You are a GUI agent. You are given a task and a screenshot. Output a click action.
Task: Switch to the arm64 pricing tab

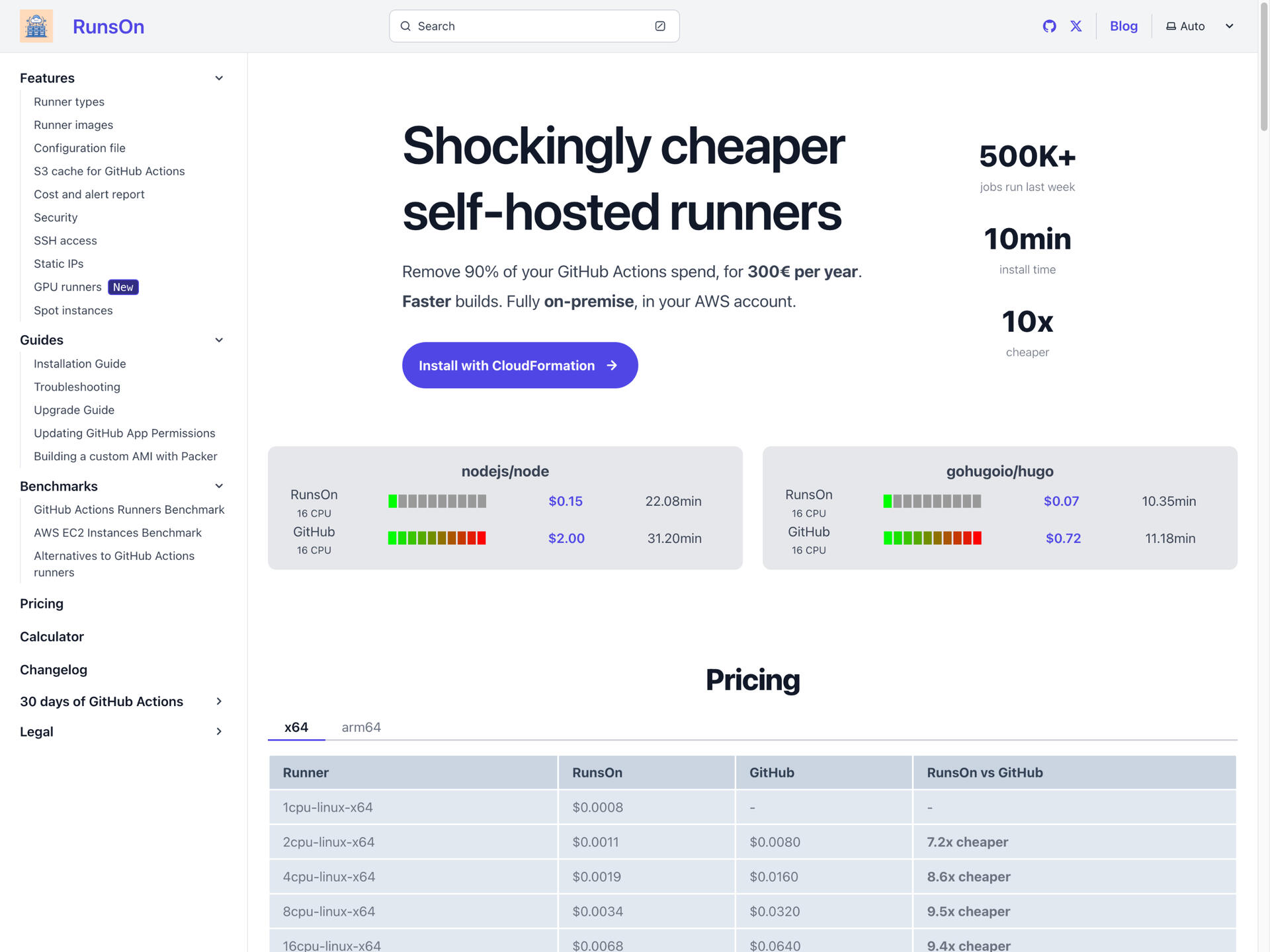(361, 727)
